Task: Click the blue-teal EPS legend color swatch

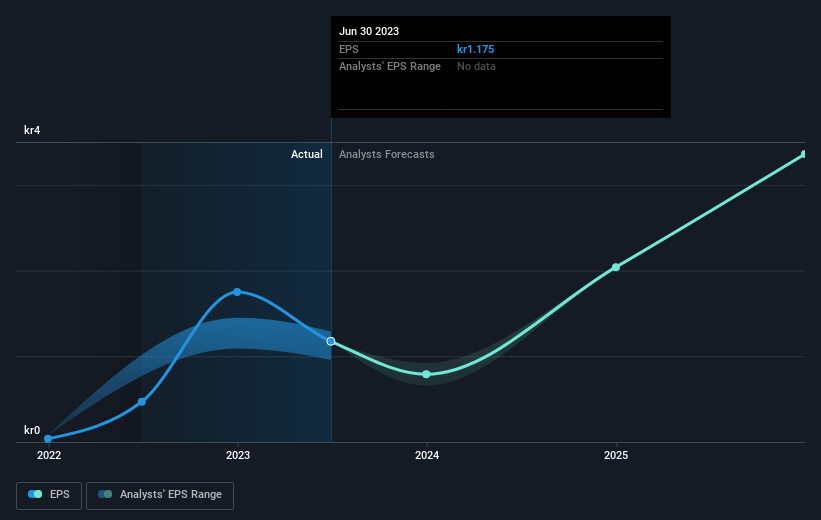Action: 35,494
